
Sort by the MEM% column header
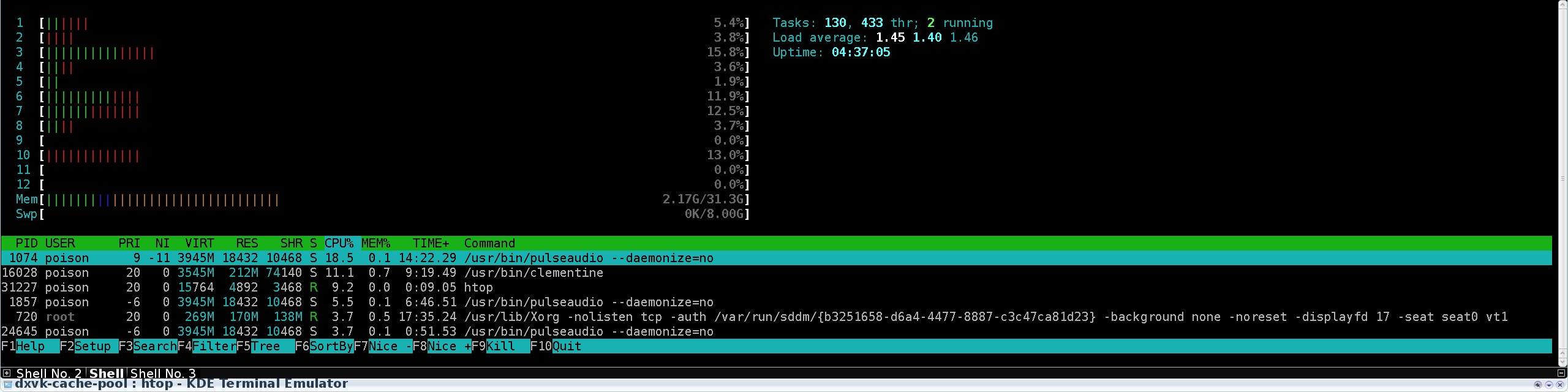coord(376,243)
